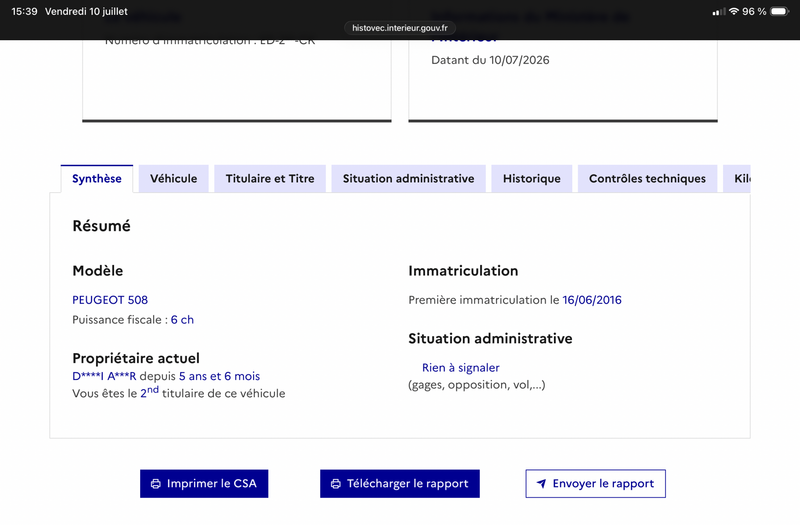Switch to the Véhicule tab
The width and height of the screenshot is (800, 525).
pos(173,179)
